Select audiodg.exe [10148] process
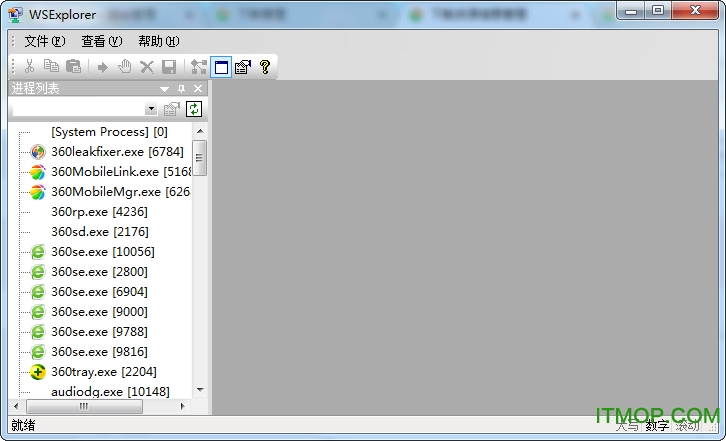The image size is (726, 441). pyautogui.click(x=110, y=391)
